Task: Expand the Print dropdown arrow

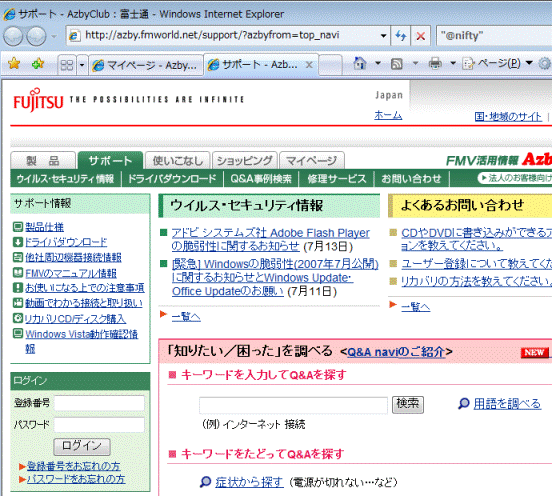Action: pos(453,64)
